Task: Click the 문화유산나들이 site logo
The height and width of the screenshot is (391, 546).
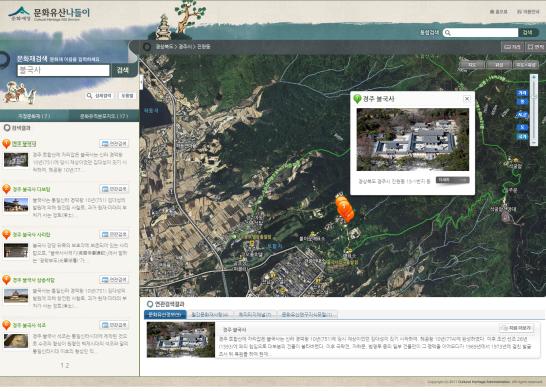Action: [49, 14]
